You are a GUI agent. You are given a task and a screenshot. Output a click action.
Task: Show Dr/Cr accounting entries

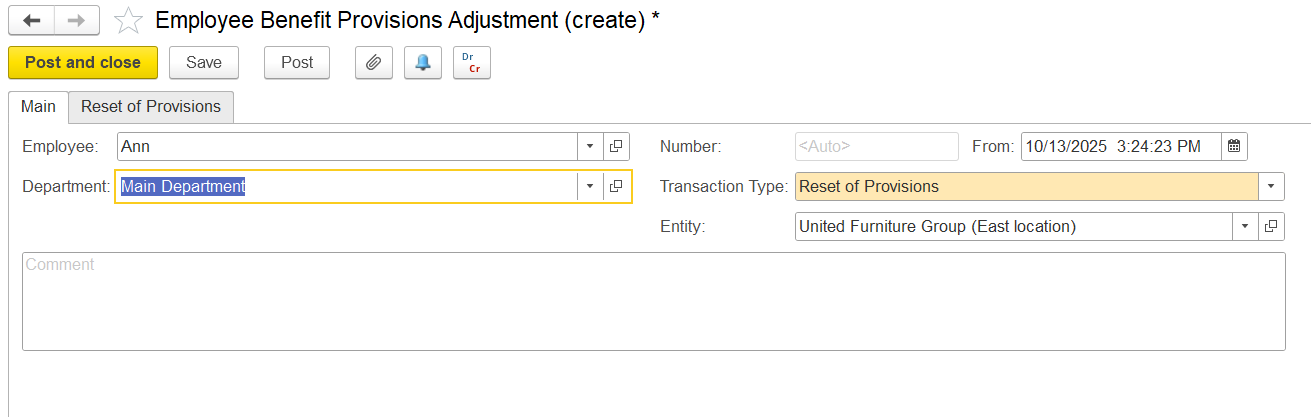click(x=472, y=62)
